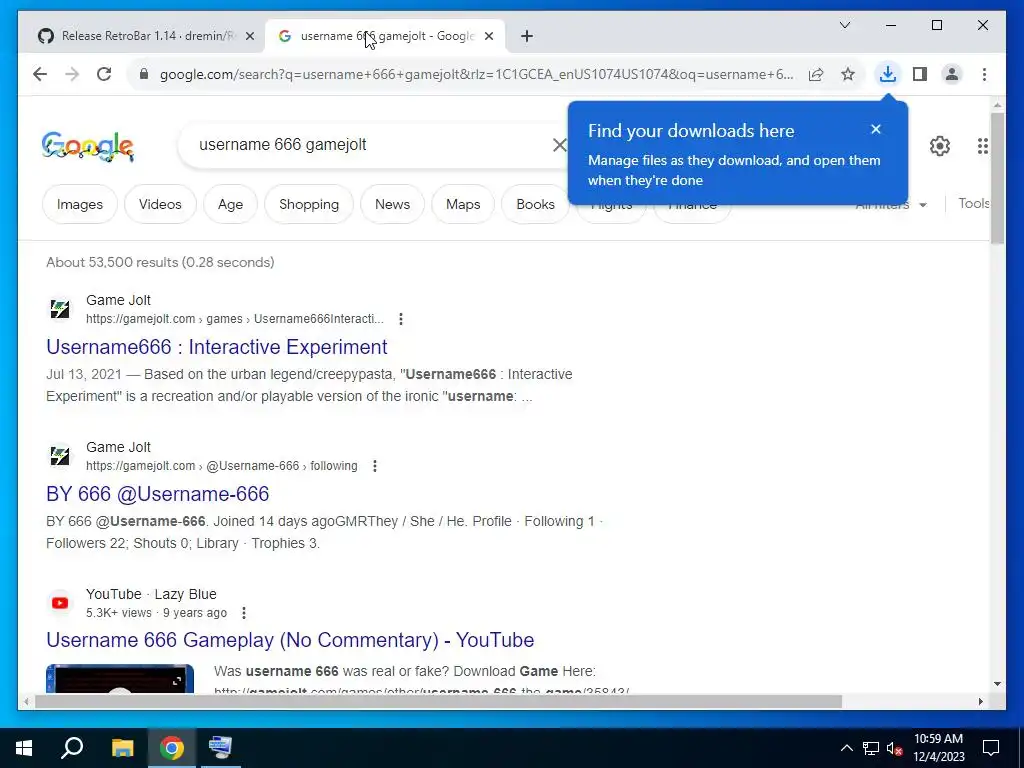Clear the search box with X
The width and height of the screenshot is (1024, 768).
click(559, 145)
